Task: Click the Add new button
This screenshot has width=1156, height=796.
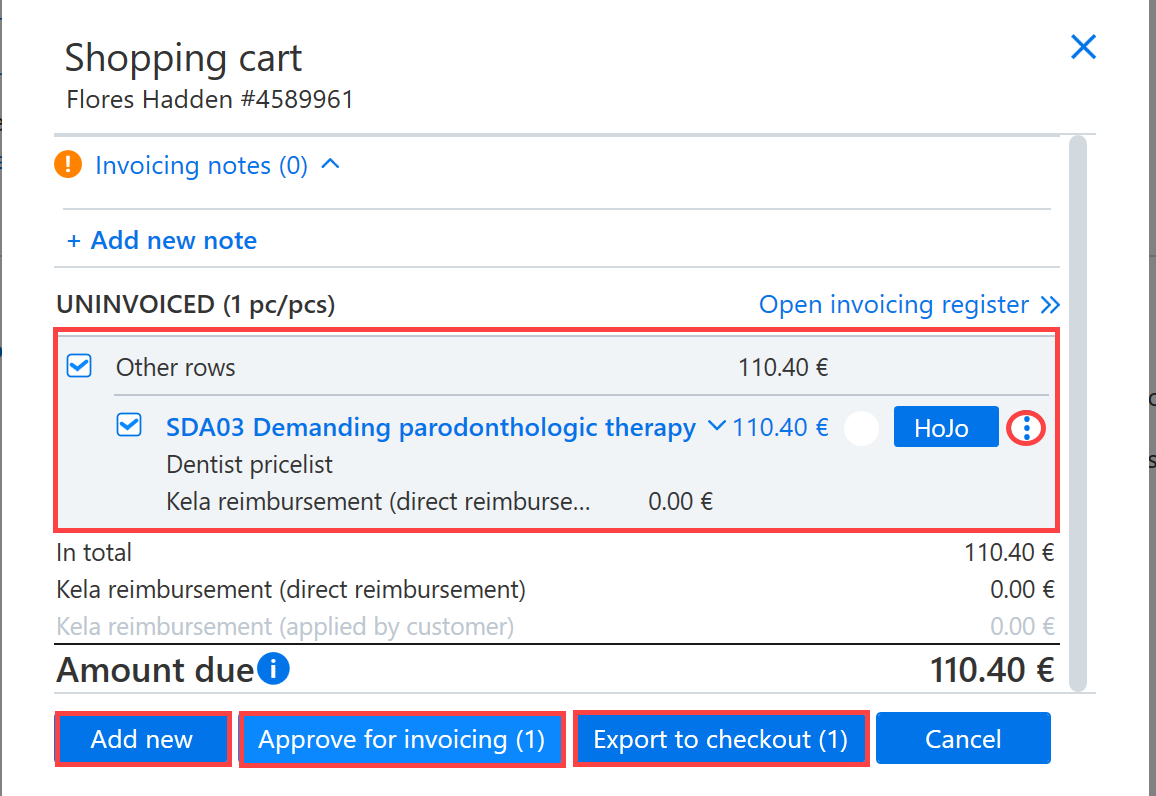Action: pos(142,739)
